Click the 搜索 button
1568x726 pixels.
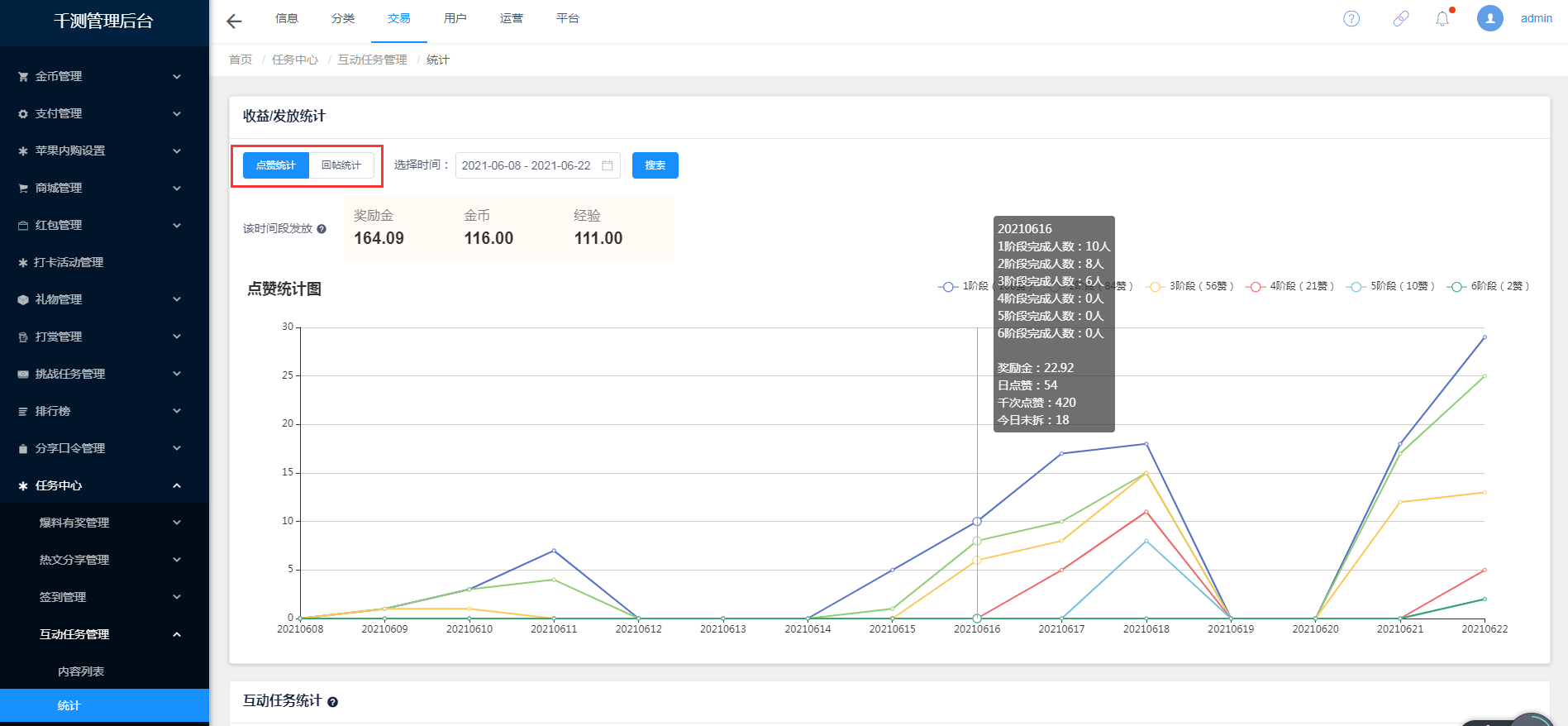(x=655, y=165)
